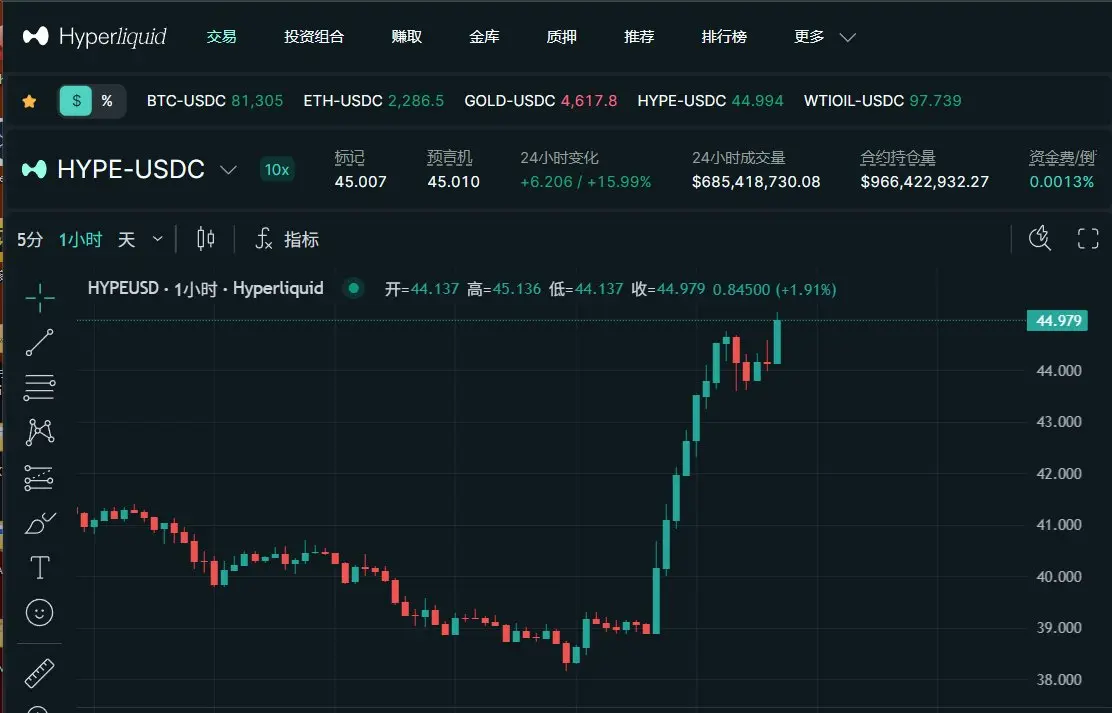
Task: Click the 44.979 current price label
Action: coord(1057,321)
